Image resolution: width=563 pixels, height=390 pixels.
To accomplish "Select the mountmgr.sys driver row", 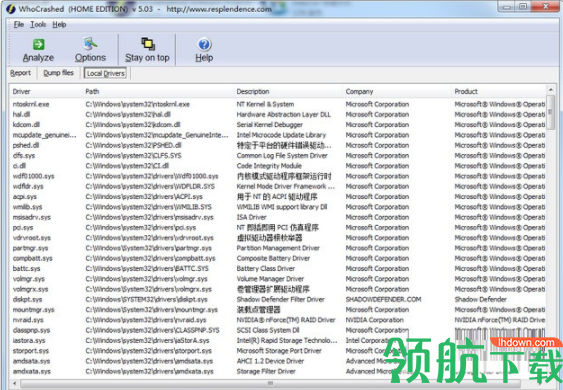I will [278, 310].
